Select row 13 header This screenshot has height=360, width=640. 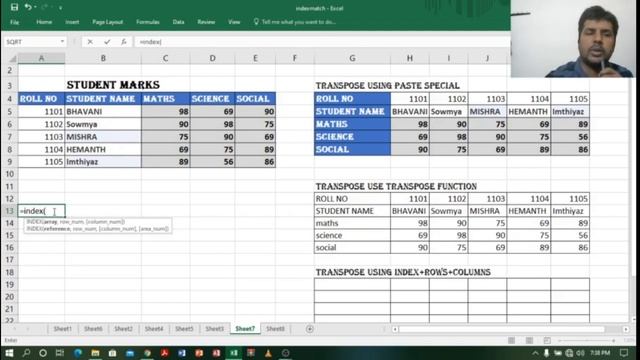pos(9,211)
